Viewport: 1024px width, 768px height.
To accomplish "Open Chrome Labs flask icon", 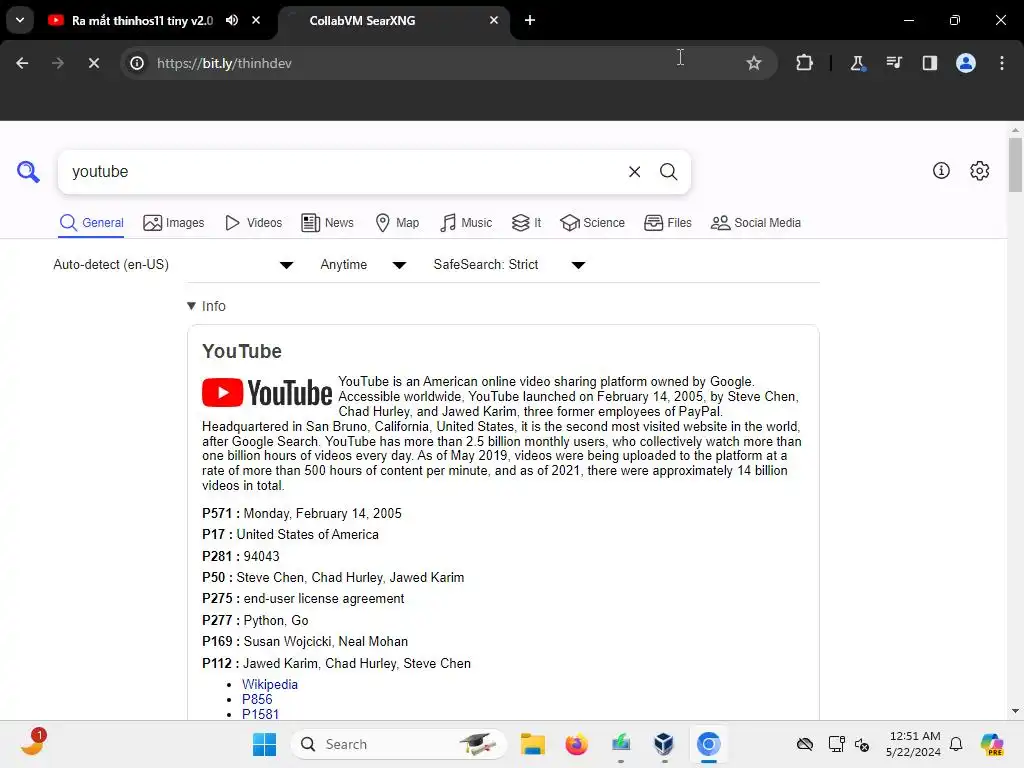I will click(857, 63).
